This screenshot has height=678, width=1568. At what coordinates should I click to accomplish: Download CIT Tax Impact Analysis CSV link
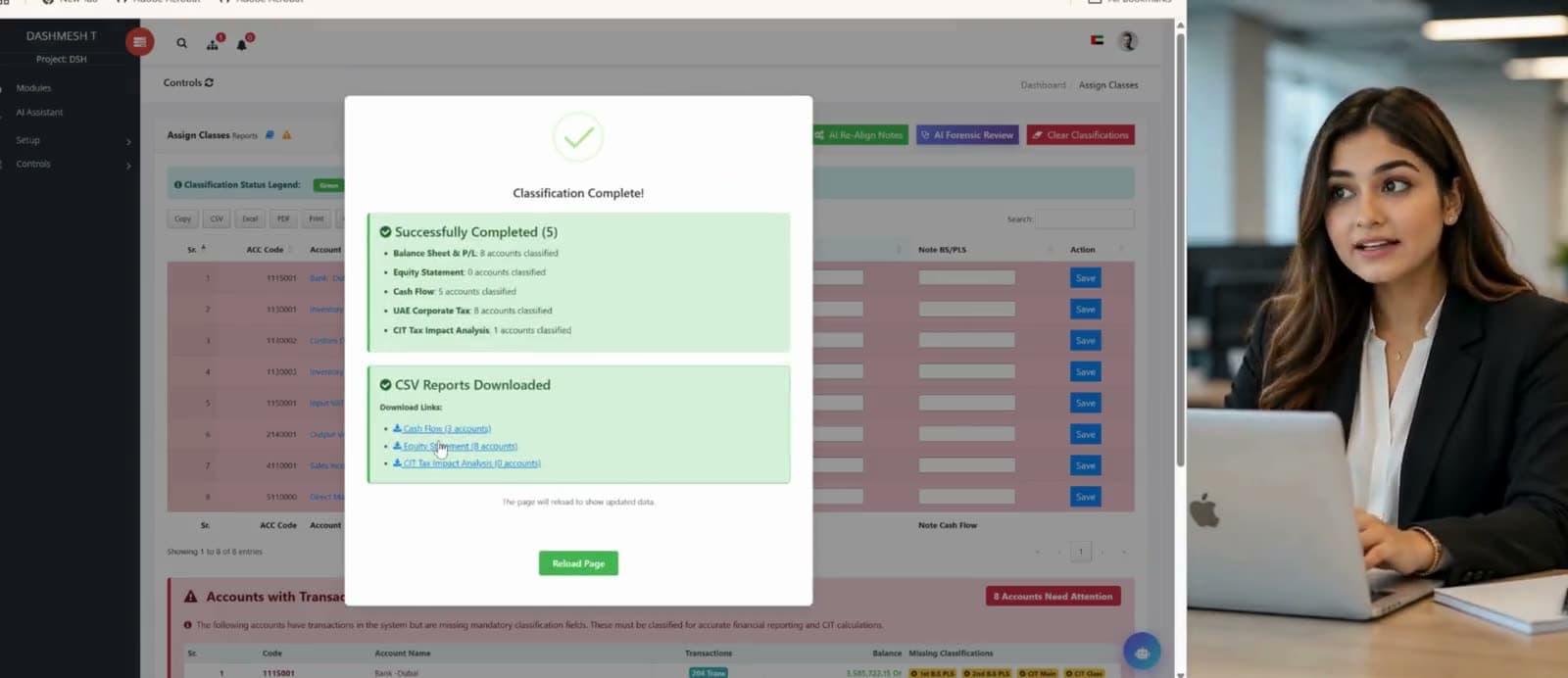tap(467, 463)
